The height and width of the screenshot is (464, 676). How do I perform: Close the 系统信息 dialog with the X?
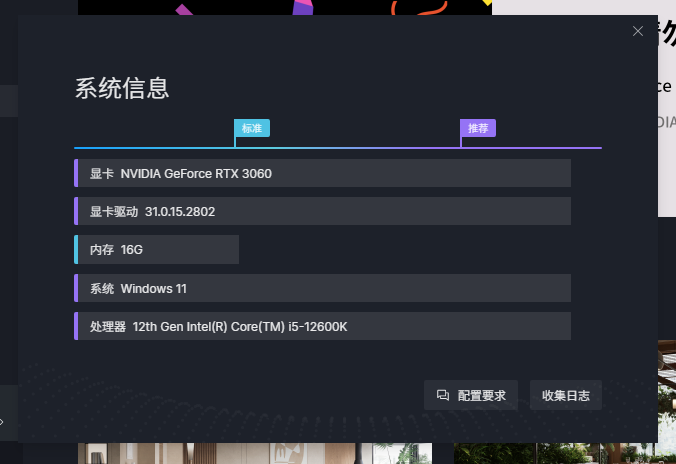pos(638,31)
